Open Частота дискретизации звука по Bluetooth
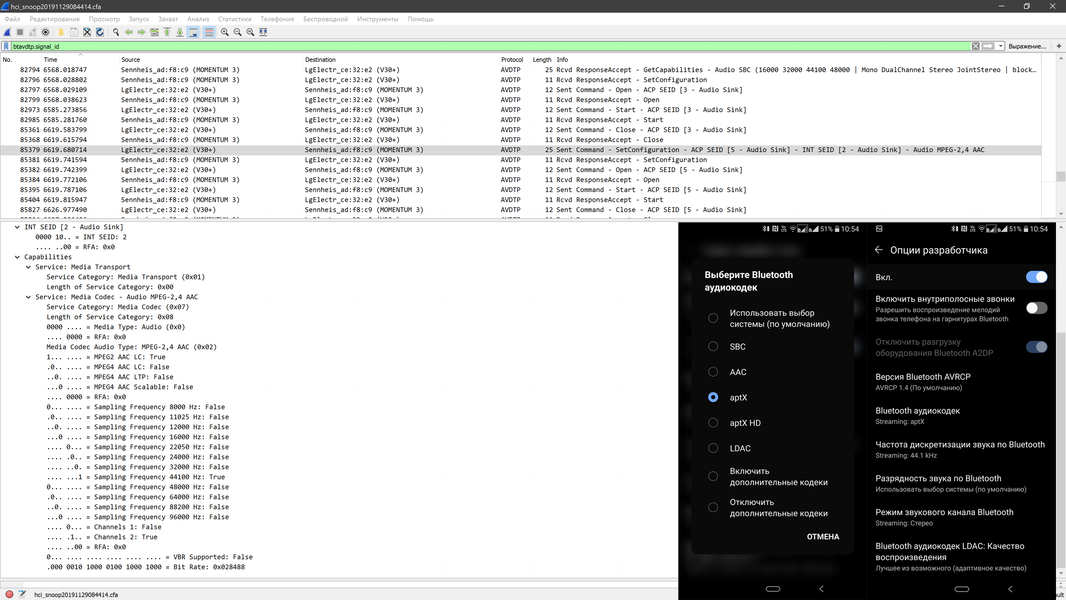The width and height of the screenshot is (1066, 600). [x=961, y=449]
